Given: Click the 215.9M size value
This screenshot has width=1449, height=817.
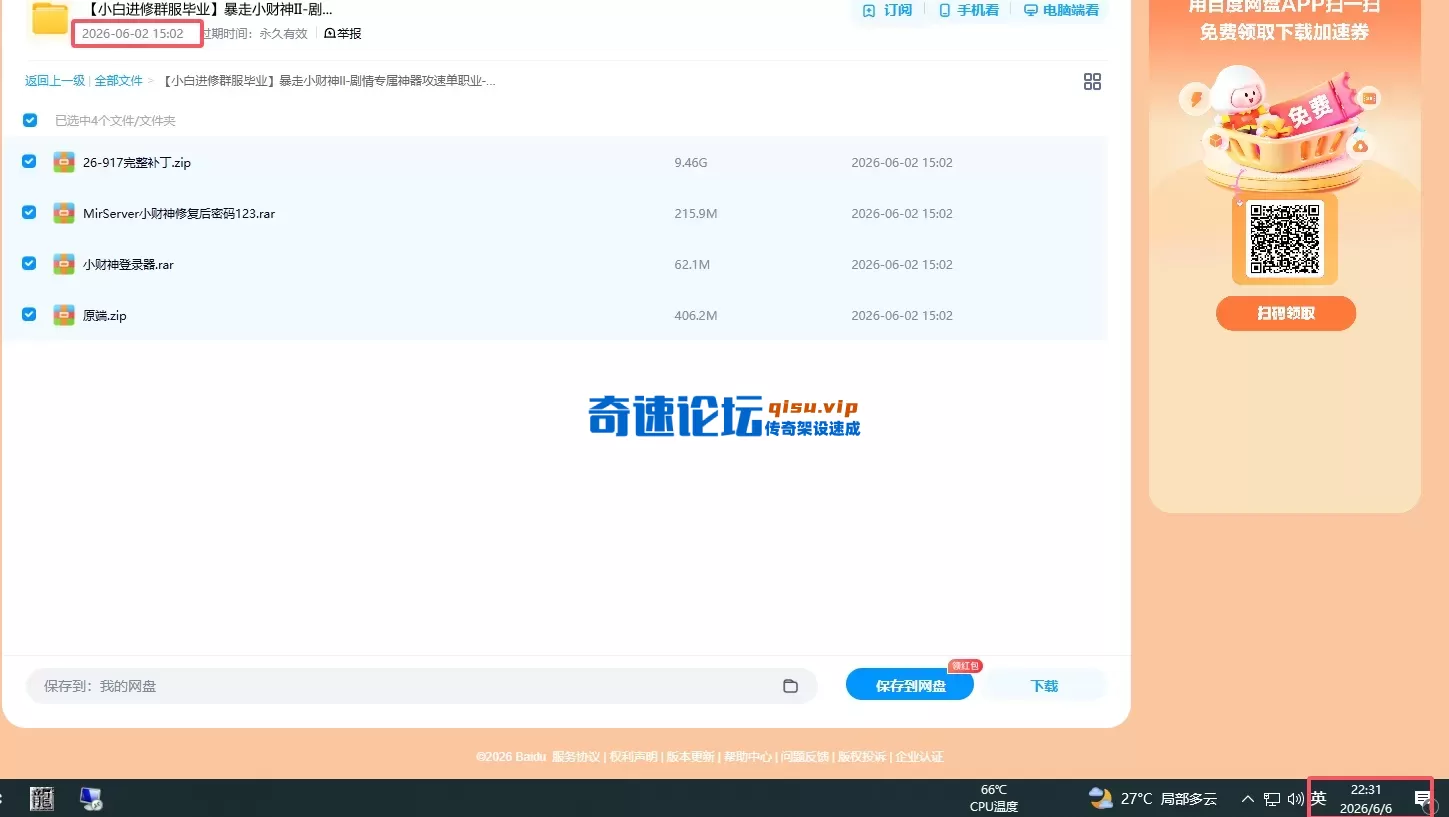Looking at the screenshot, I should [696, 213].
